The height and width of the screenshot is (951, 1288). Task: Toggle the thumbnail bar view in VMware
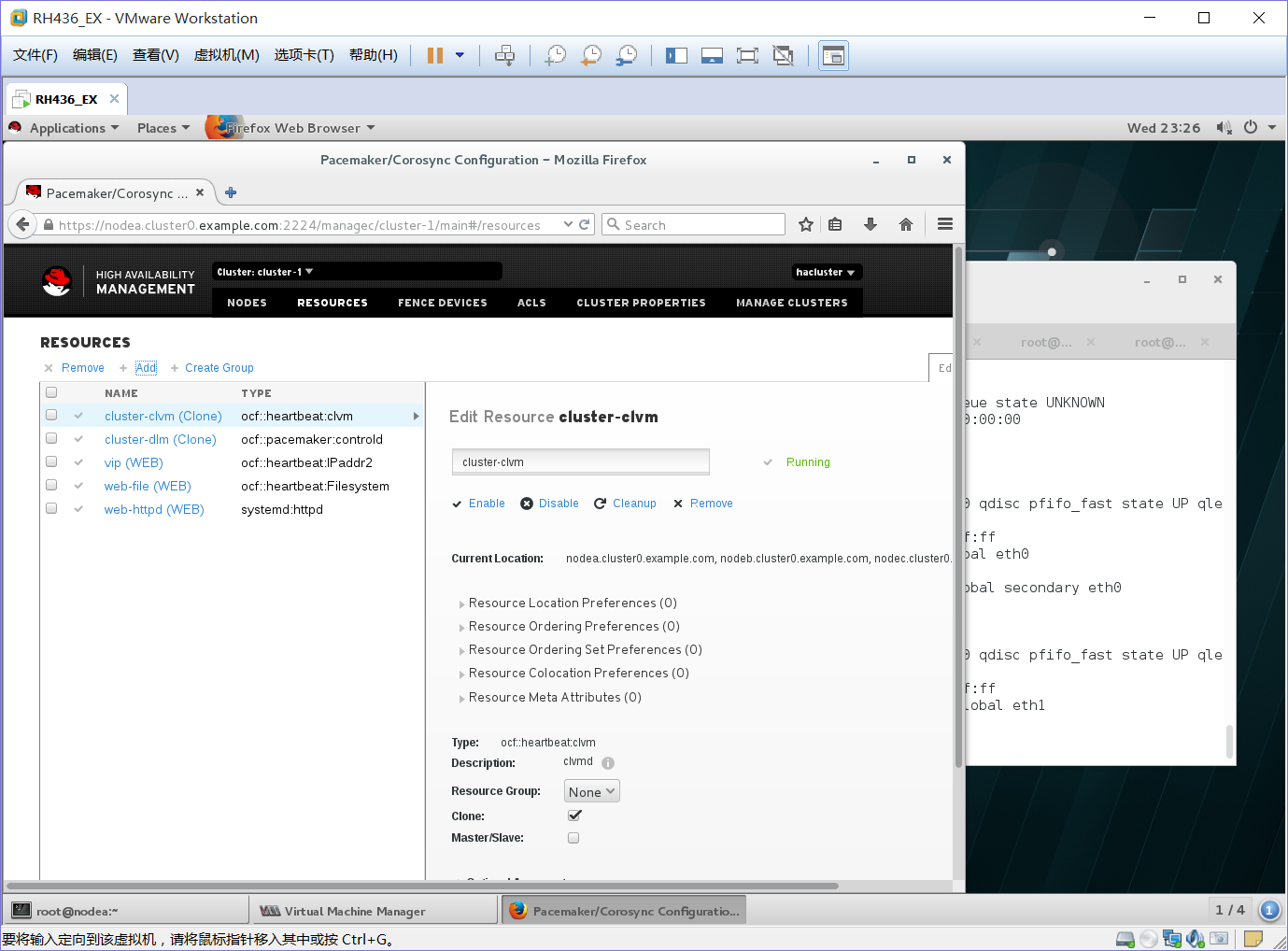click(x=712, y=55)
